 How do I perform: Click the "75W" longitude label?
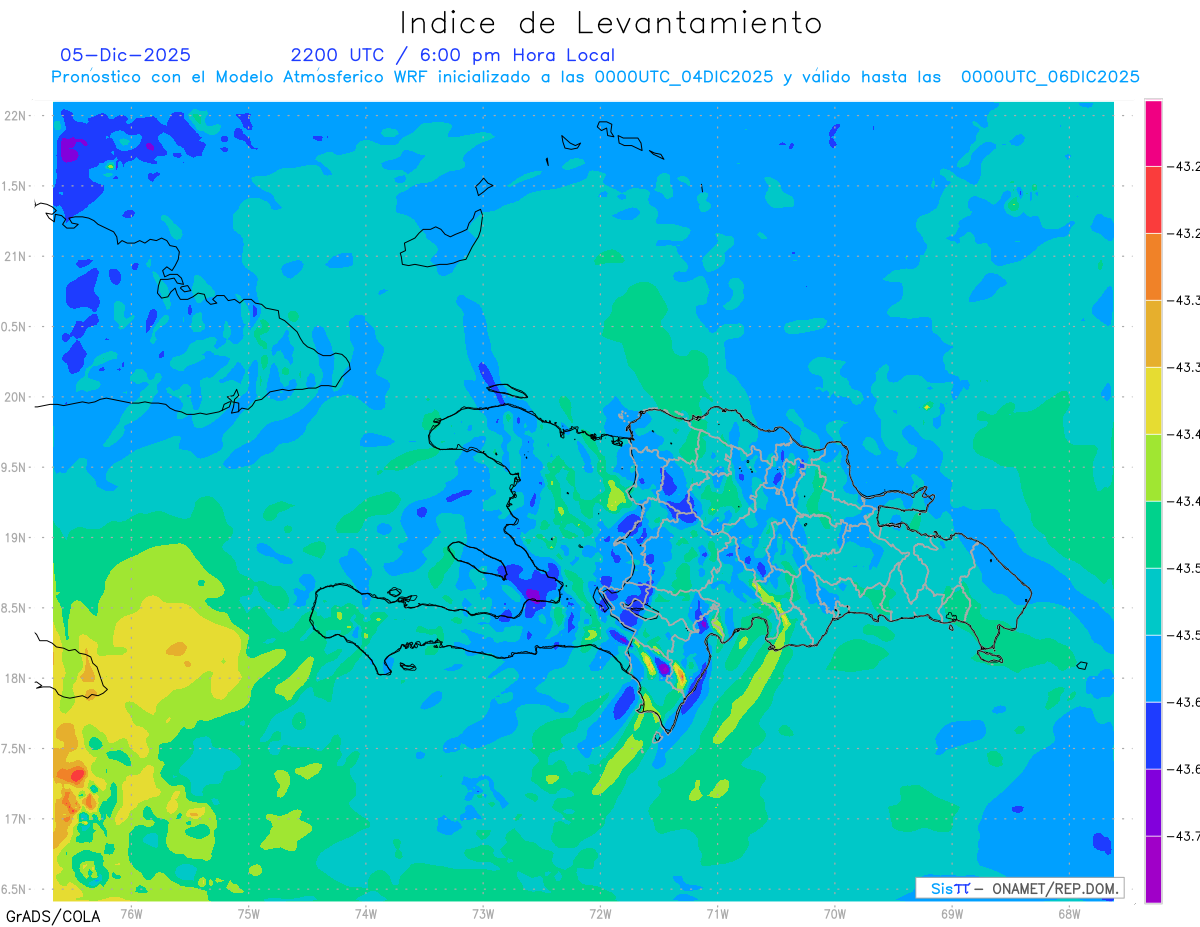click(x=249, y=913)
